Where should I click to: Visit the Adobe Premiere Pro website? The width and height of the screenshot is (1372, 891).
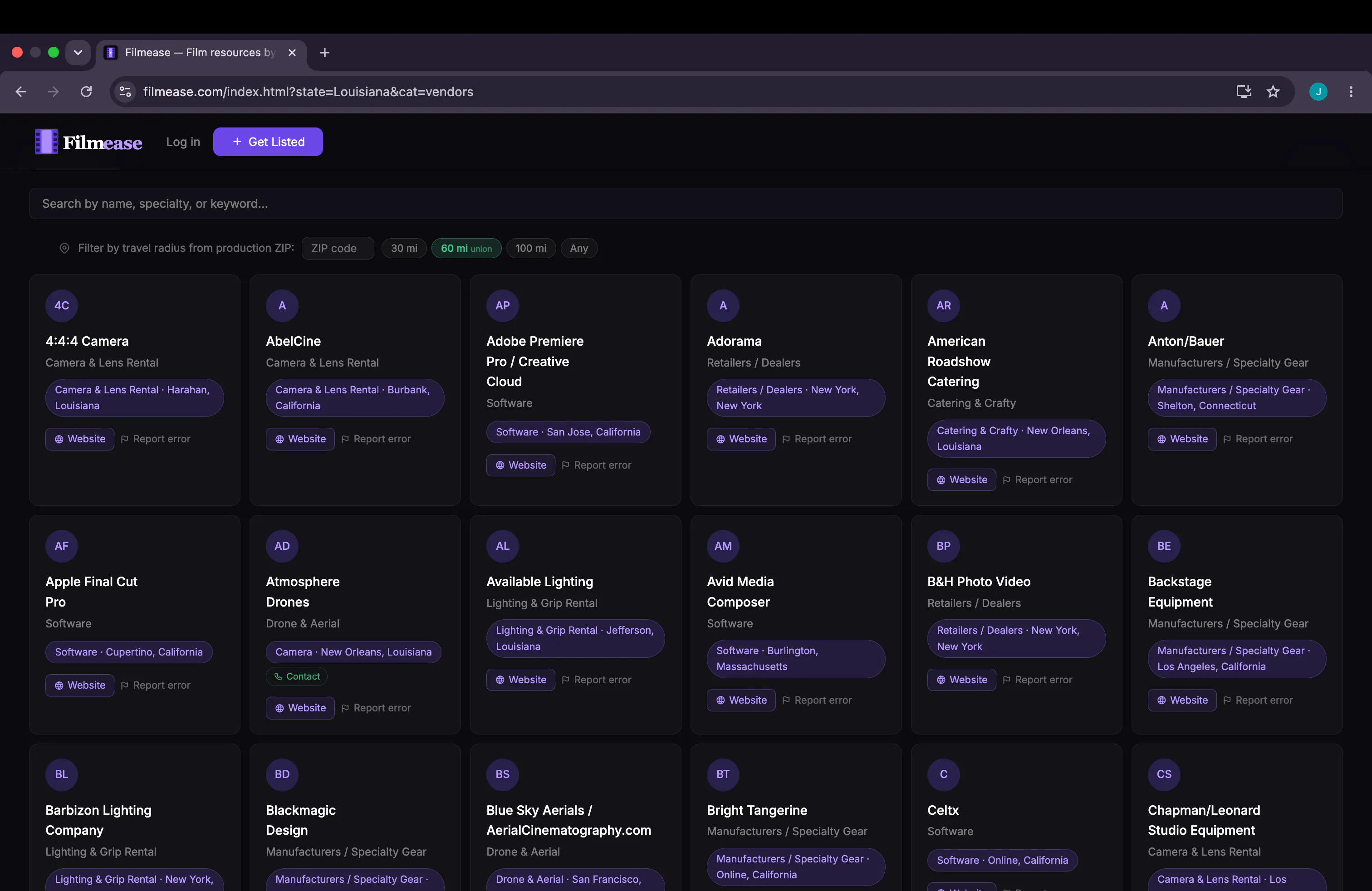[521, 465]
